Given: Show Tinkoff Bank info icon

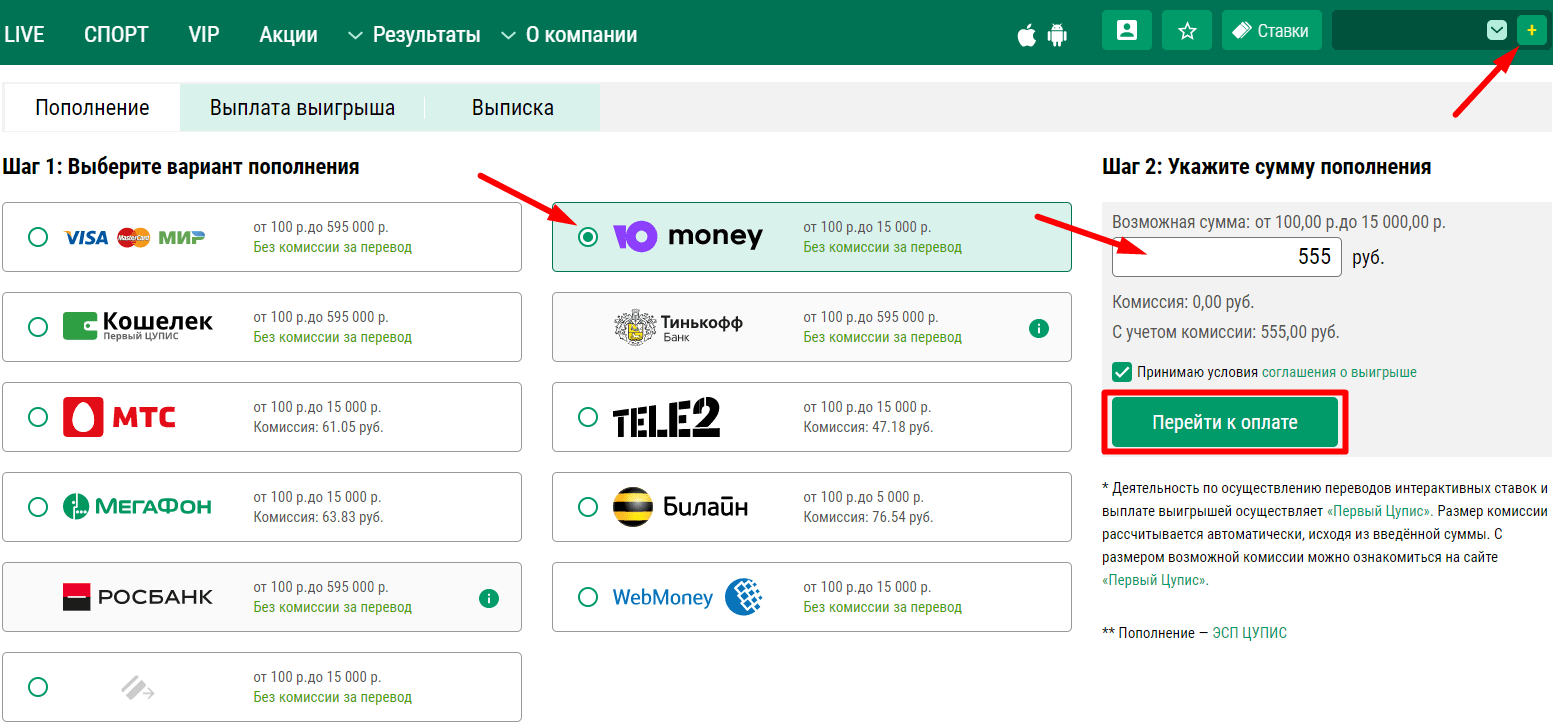Looking at the screenshot, I should click(x=1039, y=328).
